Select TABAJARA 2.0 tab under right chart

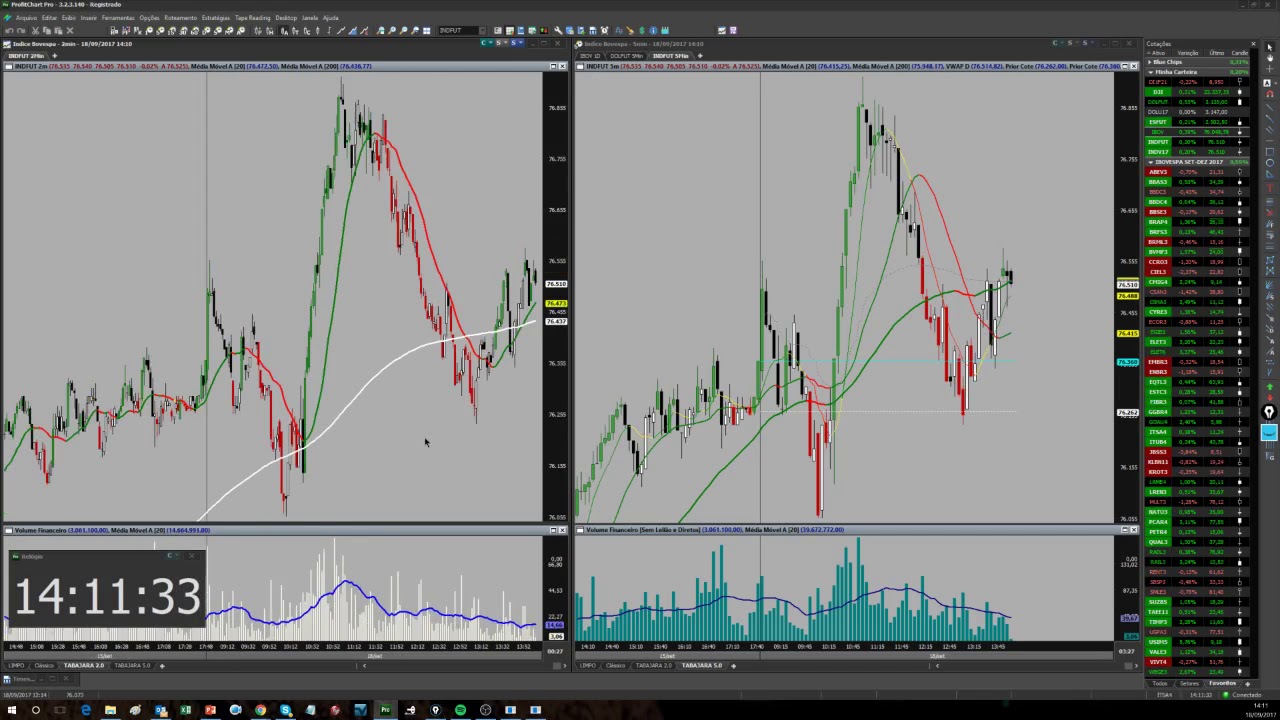pos(653,665)
